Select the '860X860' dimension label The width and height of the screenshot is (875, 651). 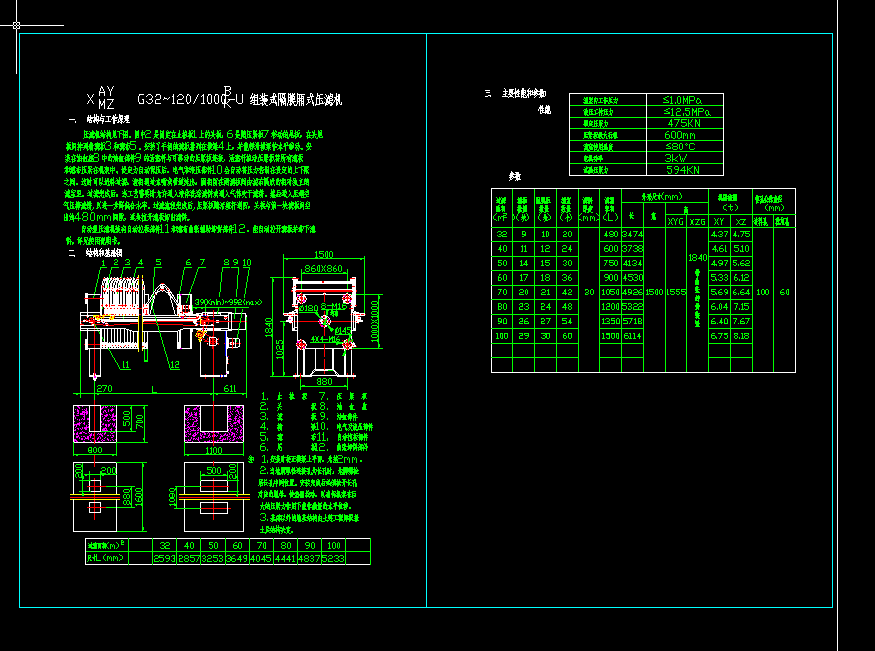coord(324,268)
